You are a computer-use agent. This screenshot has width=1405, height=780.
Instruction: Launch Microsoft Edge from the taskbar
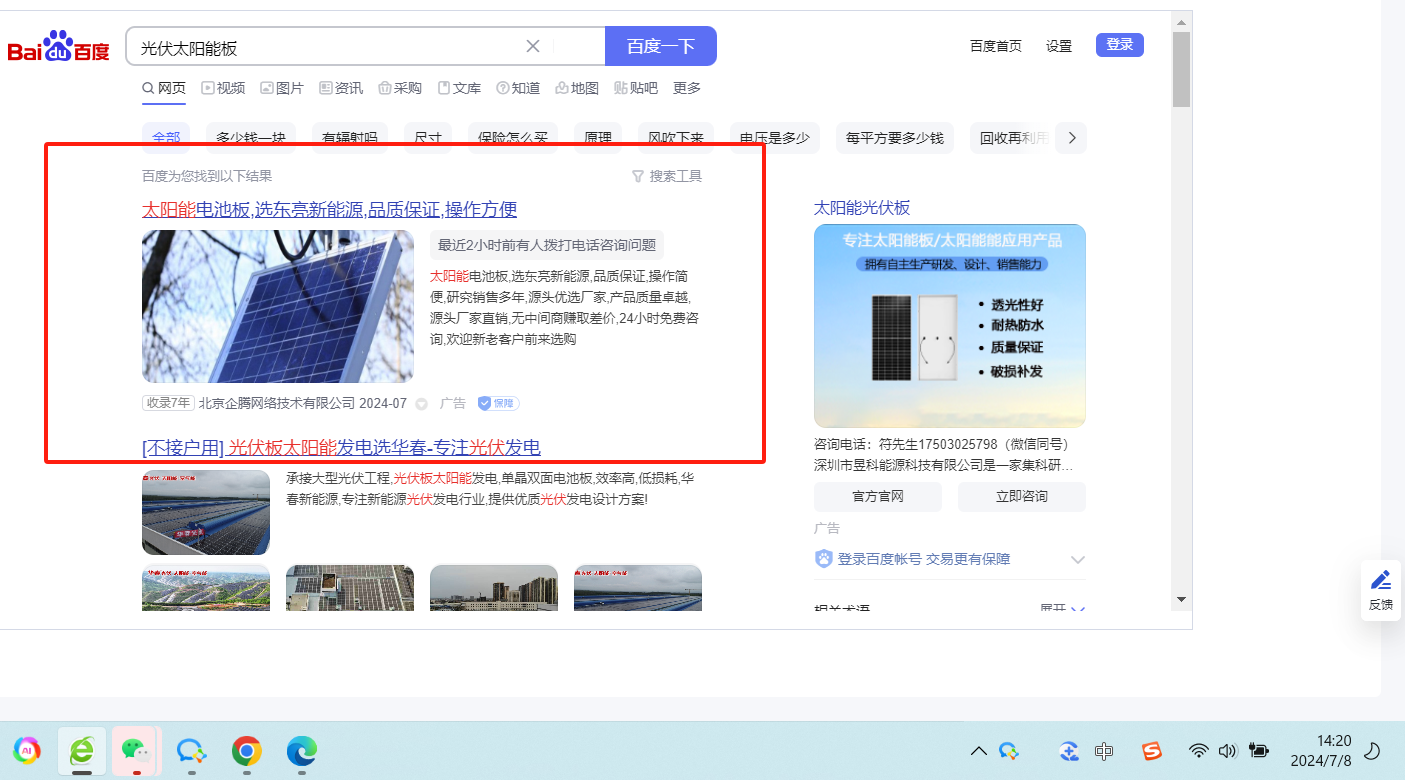[301, 750]
